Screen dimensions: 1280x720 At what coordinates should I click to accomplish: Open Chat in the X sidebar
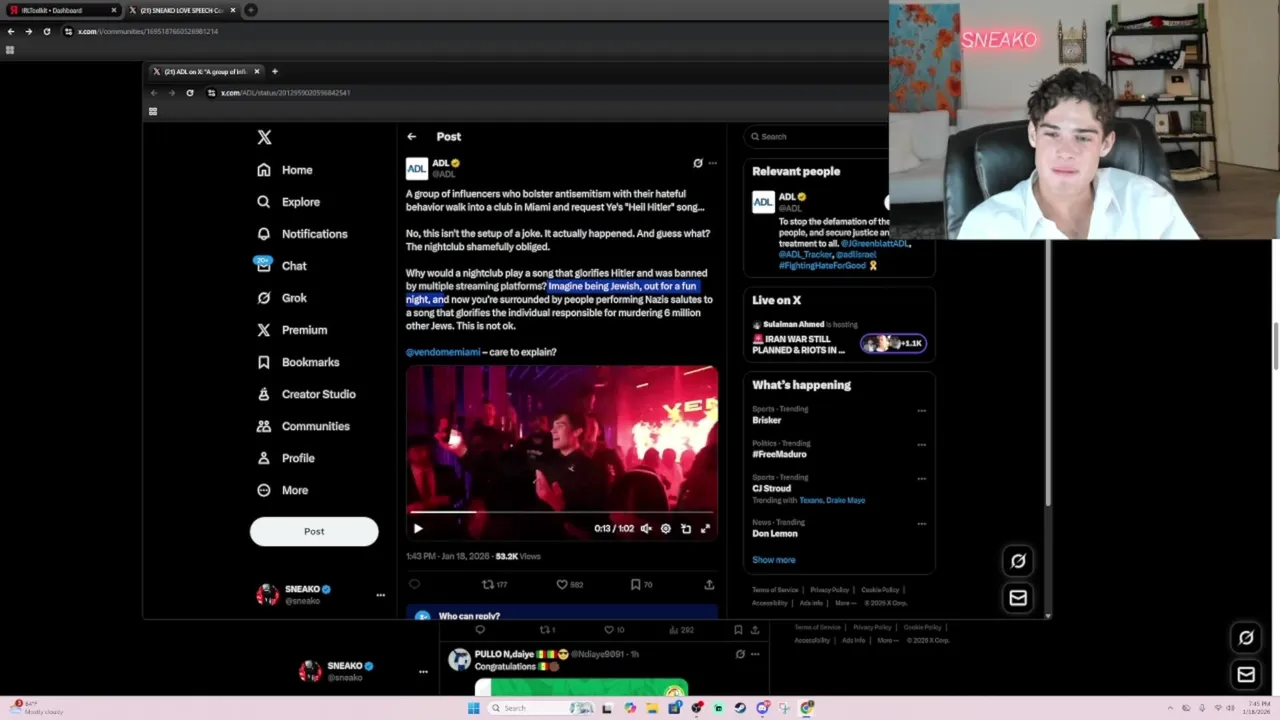coord(282,266)
